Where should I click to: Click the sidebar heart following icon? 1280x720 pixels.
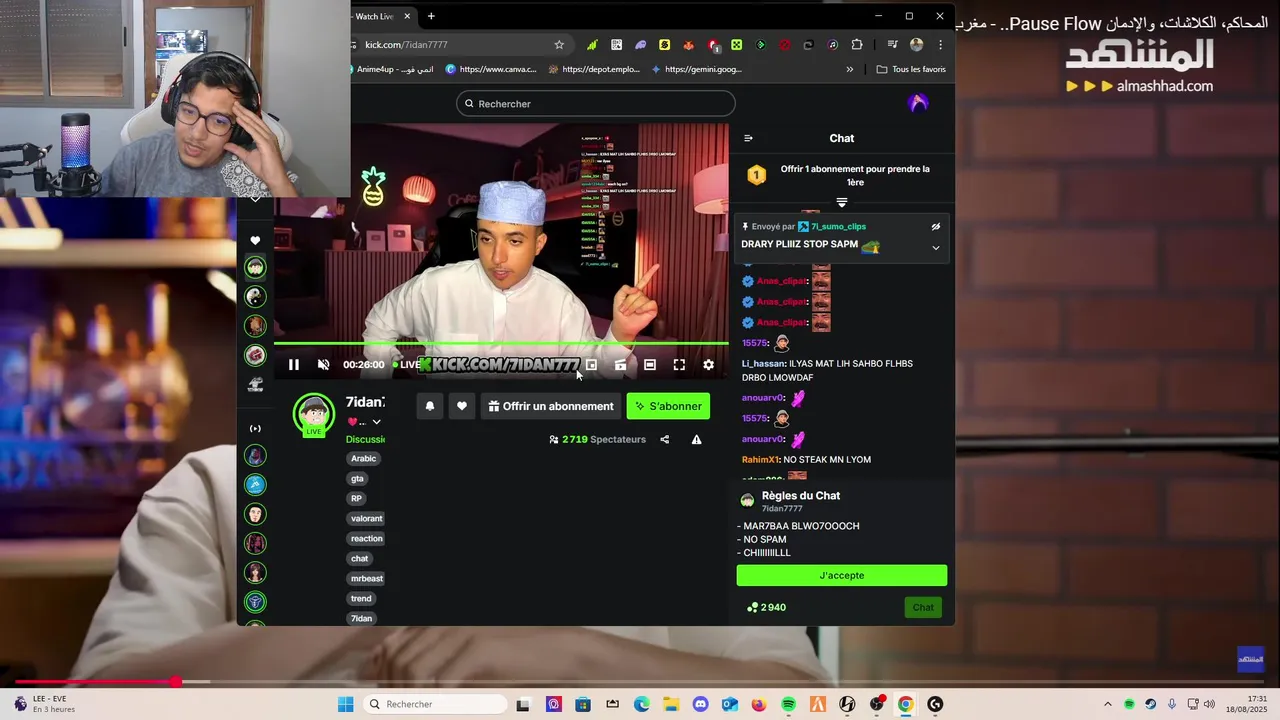(255, 240)
